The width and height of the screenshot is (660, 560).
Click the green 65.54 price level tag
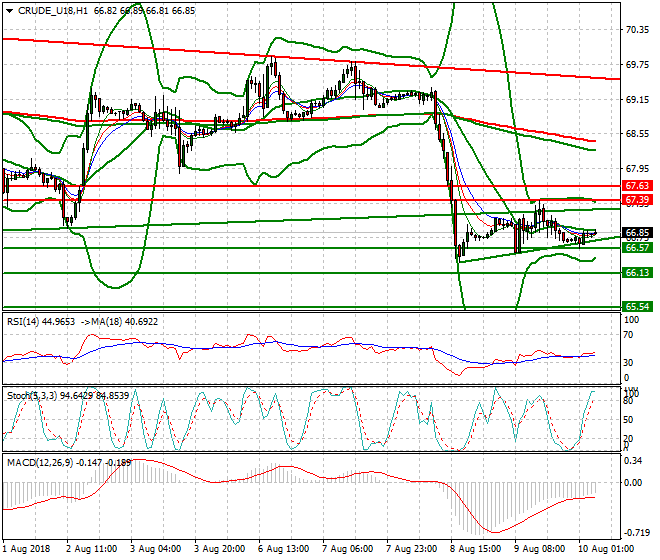pos(637,306)
